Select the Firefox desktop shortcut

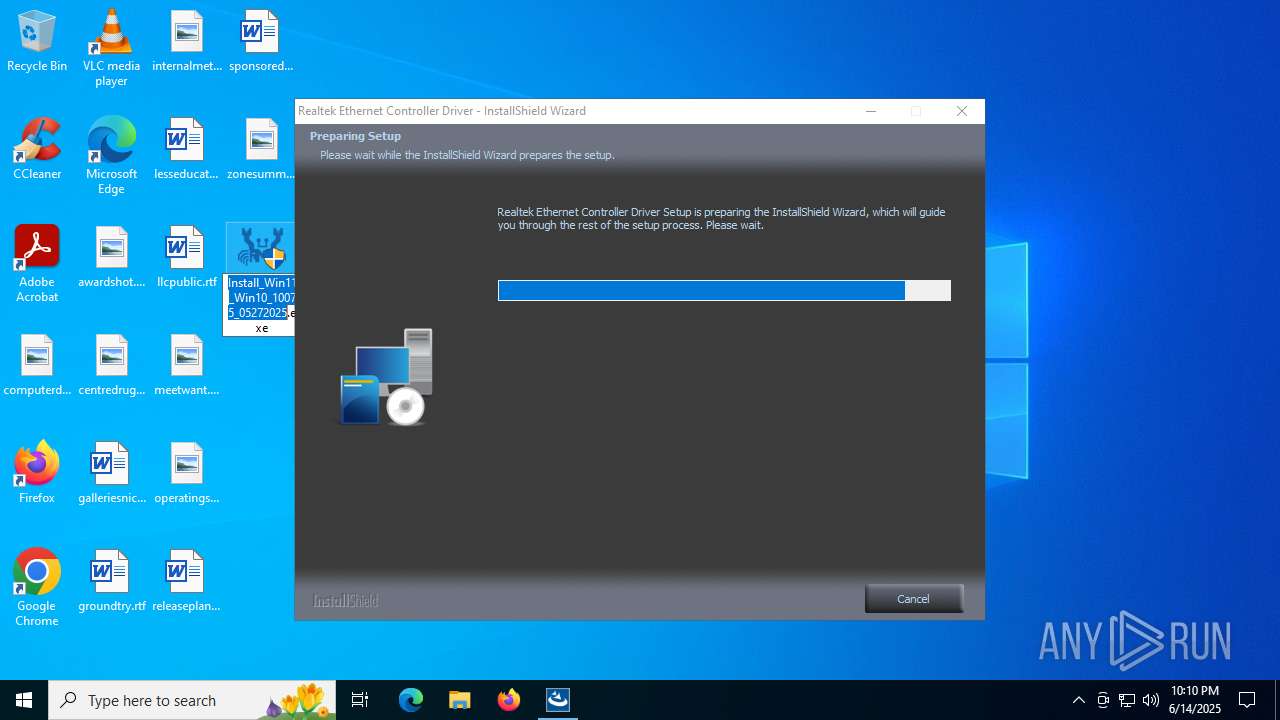tap(37, 474)
